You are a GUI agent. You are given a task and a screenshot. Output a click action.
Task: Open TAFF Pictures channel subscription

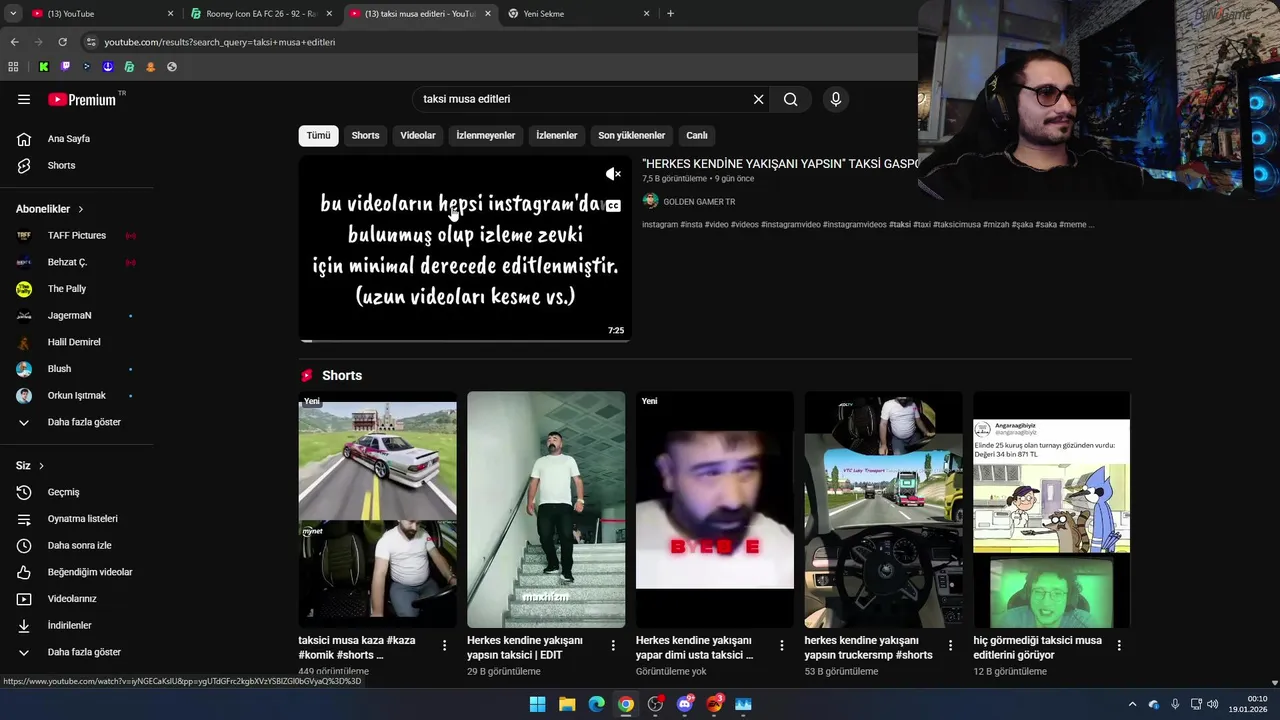(77, 236)
